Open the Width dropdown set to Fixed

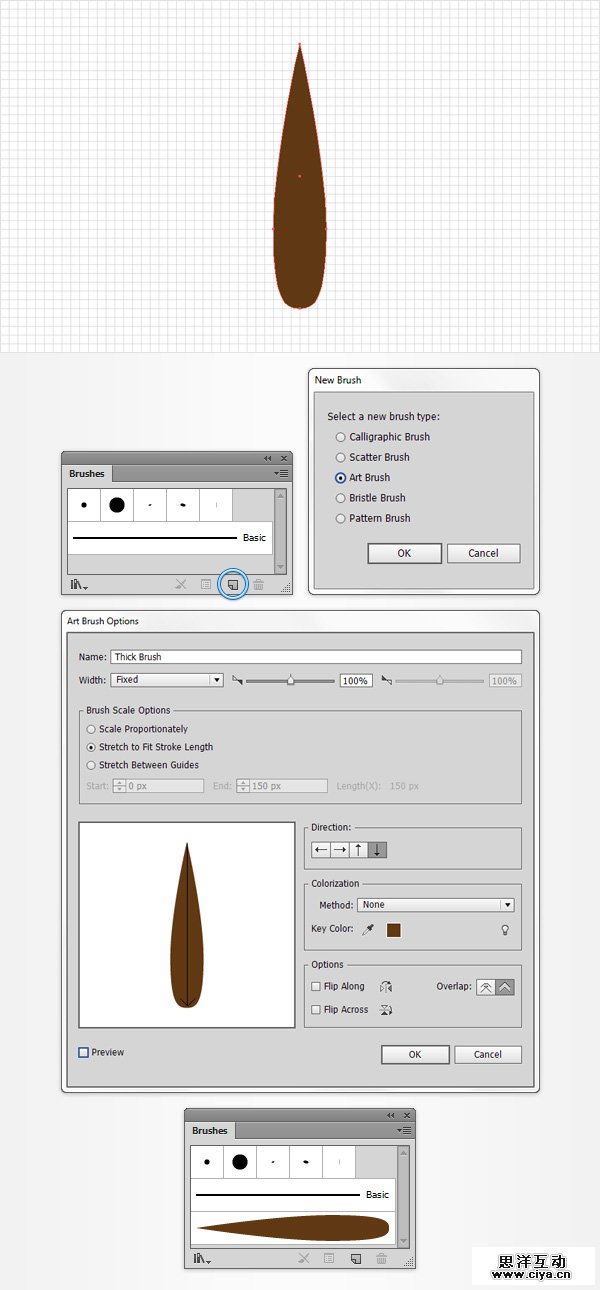(166, 680)
